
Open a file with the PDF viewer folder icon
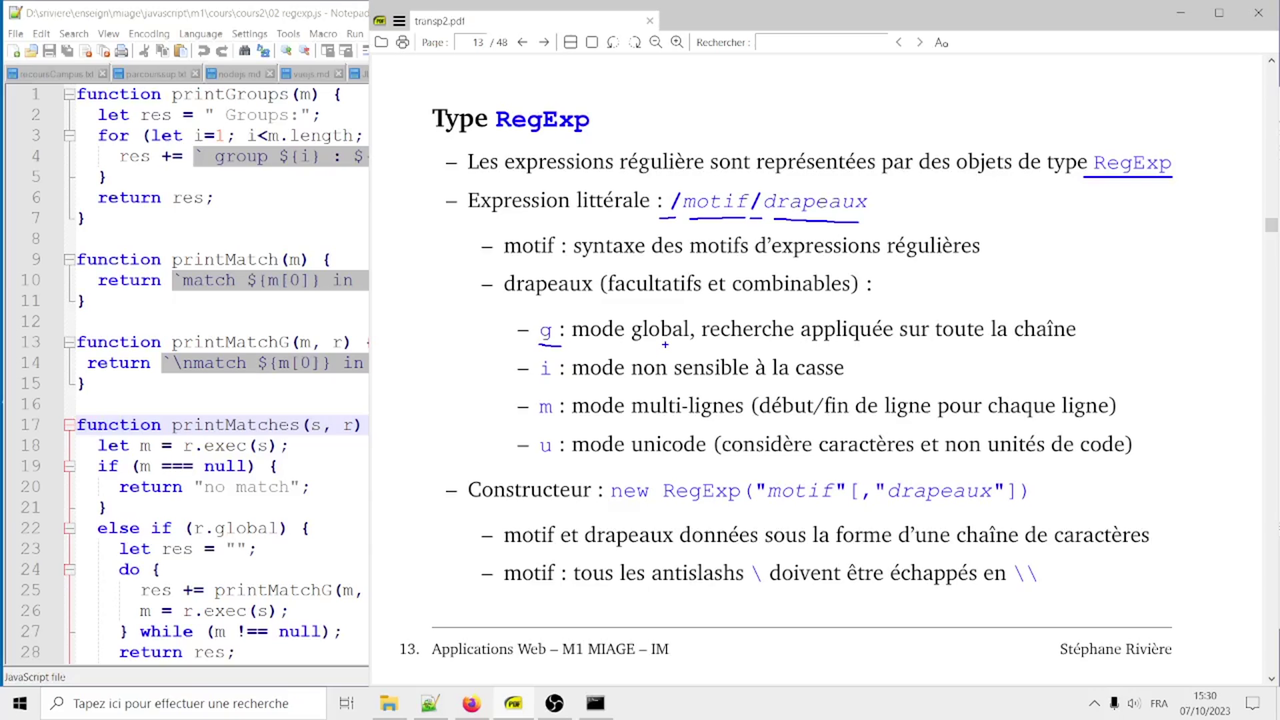381,42
